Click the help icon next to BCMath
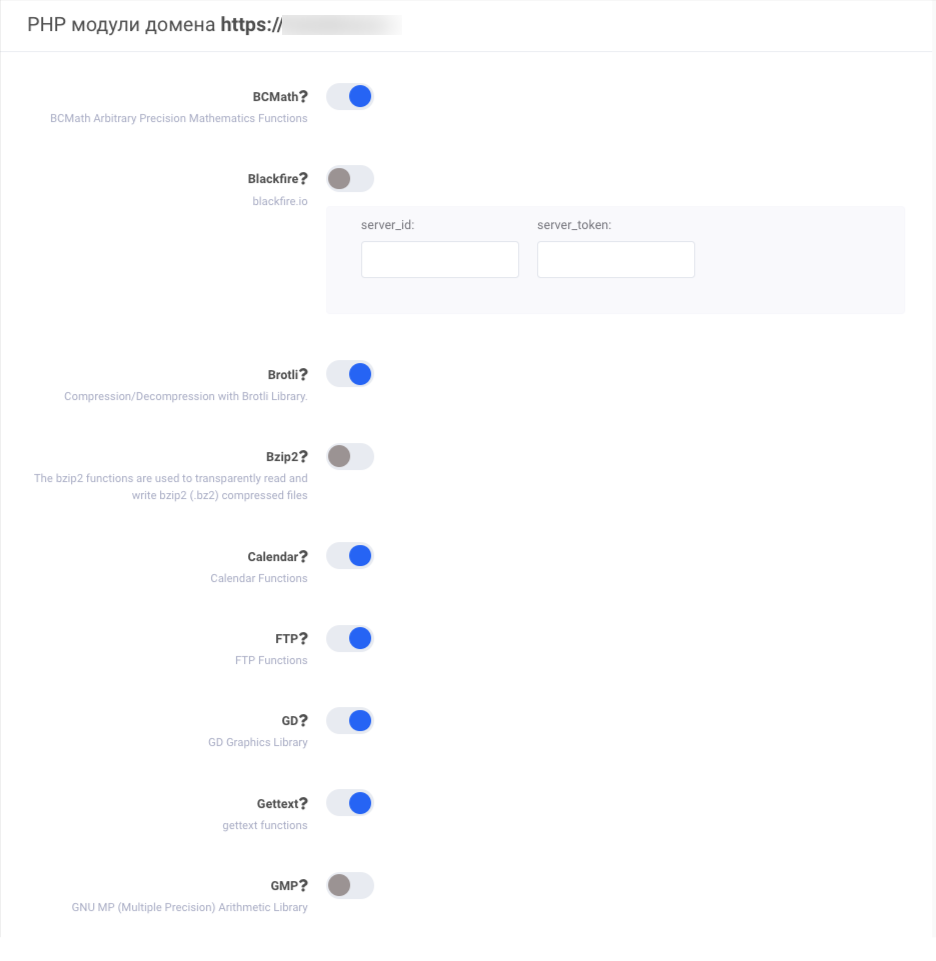 tap(303, 97)
